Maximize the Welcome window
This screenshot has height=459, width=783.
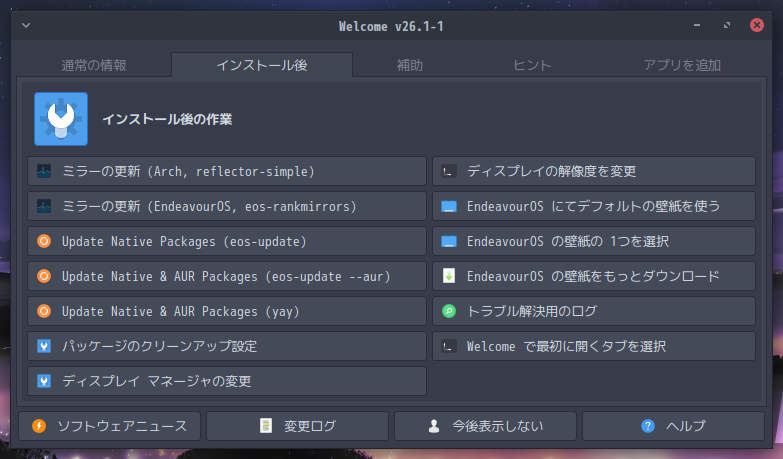click(x=727, y=25)
